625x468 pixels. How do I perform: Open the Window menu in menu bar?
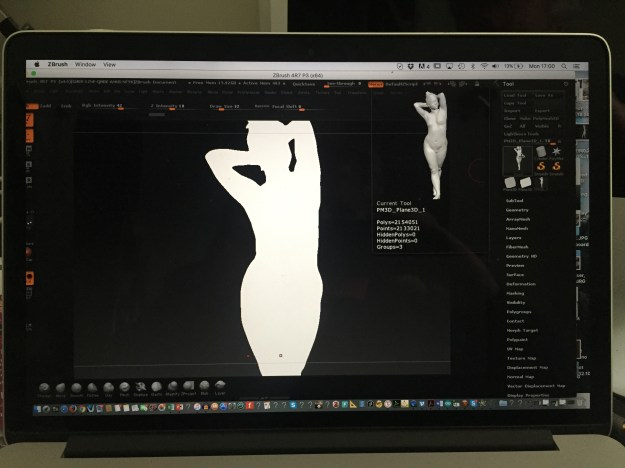click(85, 64)
